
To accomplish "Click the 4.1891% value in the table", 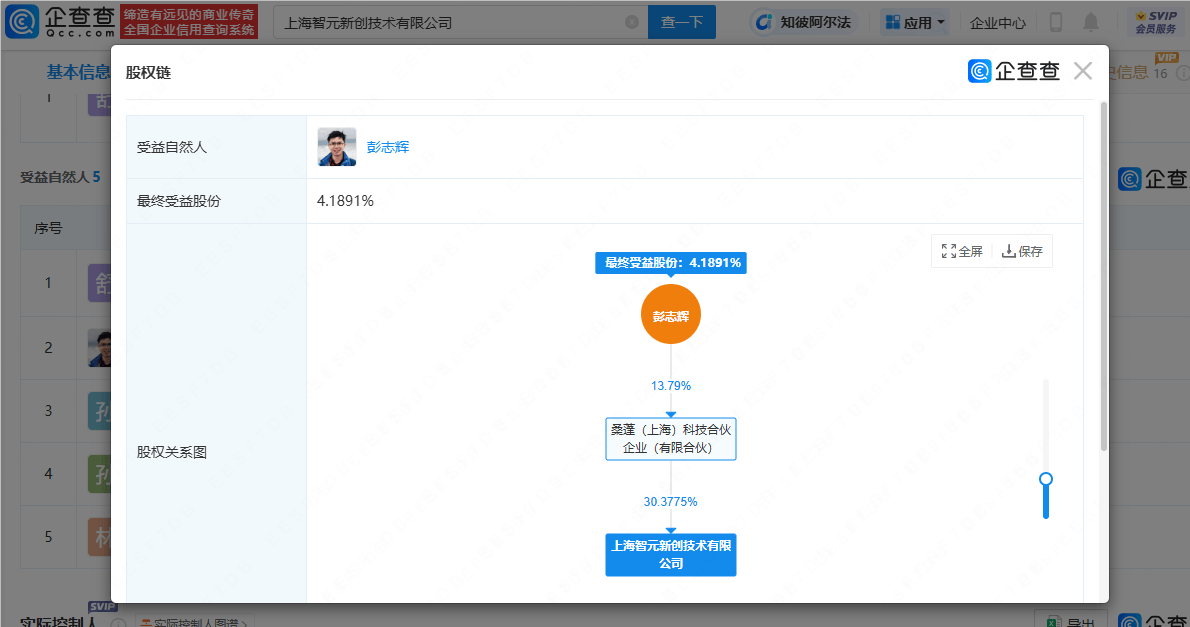I will (x=345, y=201).
